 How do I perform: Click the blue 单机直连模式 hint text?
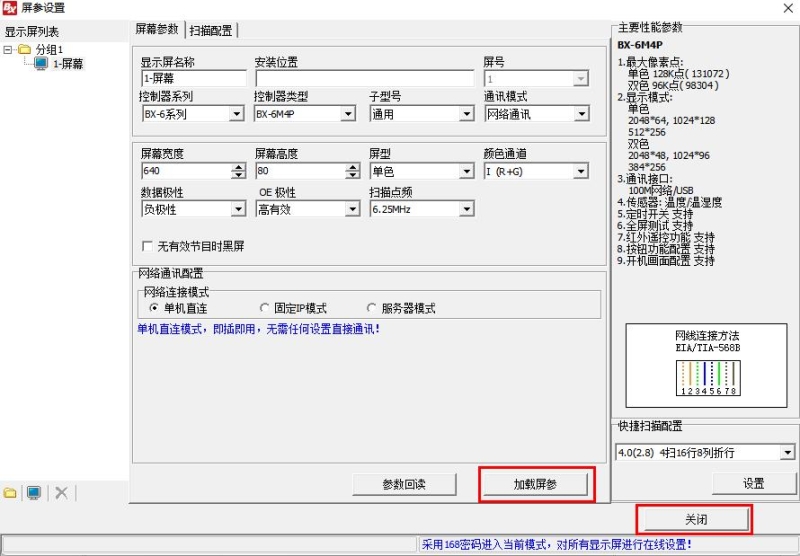[259, 329]
